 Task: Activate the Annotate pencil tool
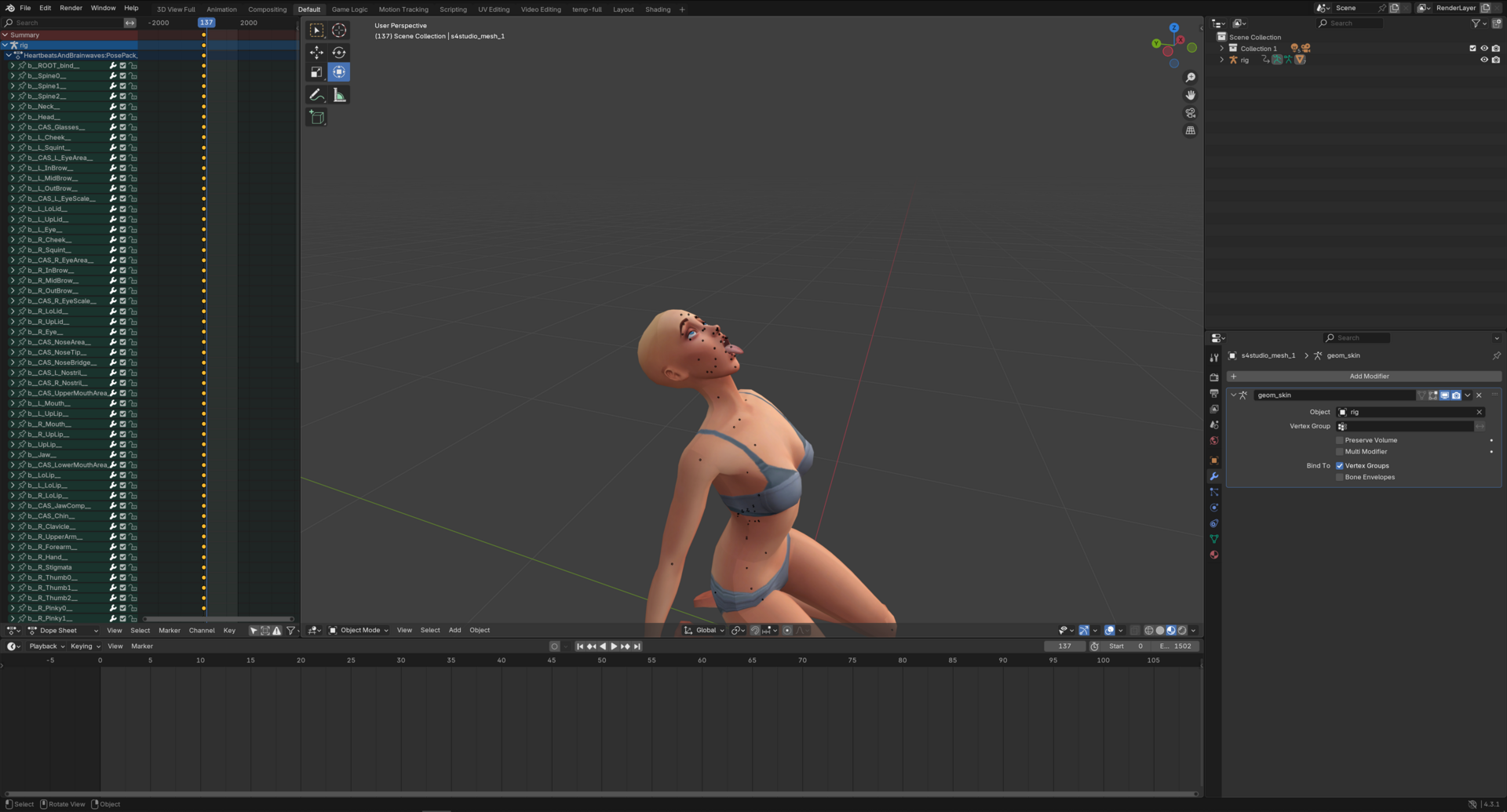point(316,95)
